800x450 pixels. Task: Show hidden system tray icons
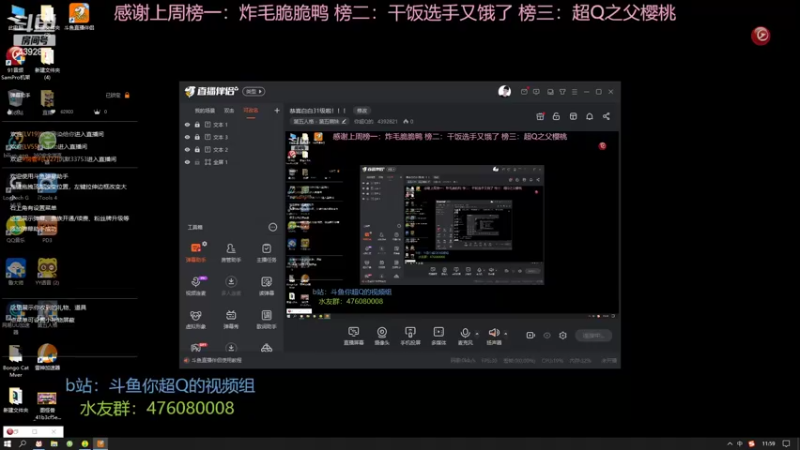coord(730,444)
